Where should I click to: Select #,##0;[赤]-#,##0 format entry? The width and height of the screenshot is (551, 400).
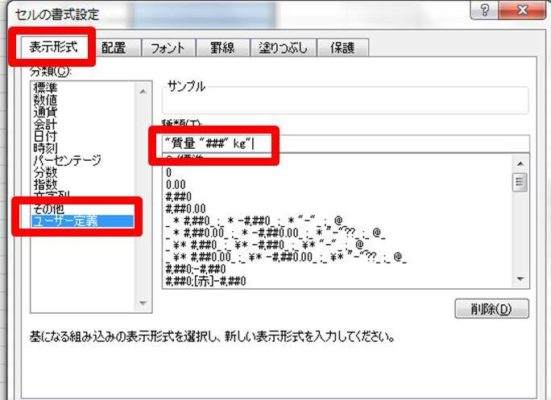206,281
